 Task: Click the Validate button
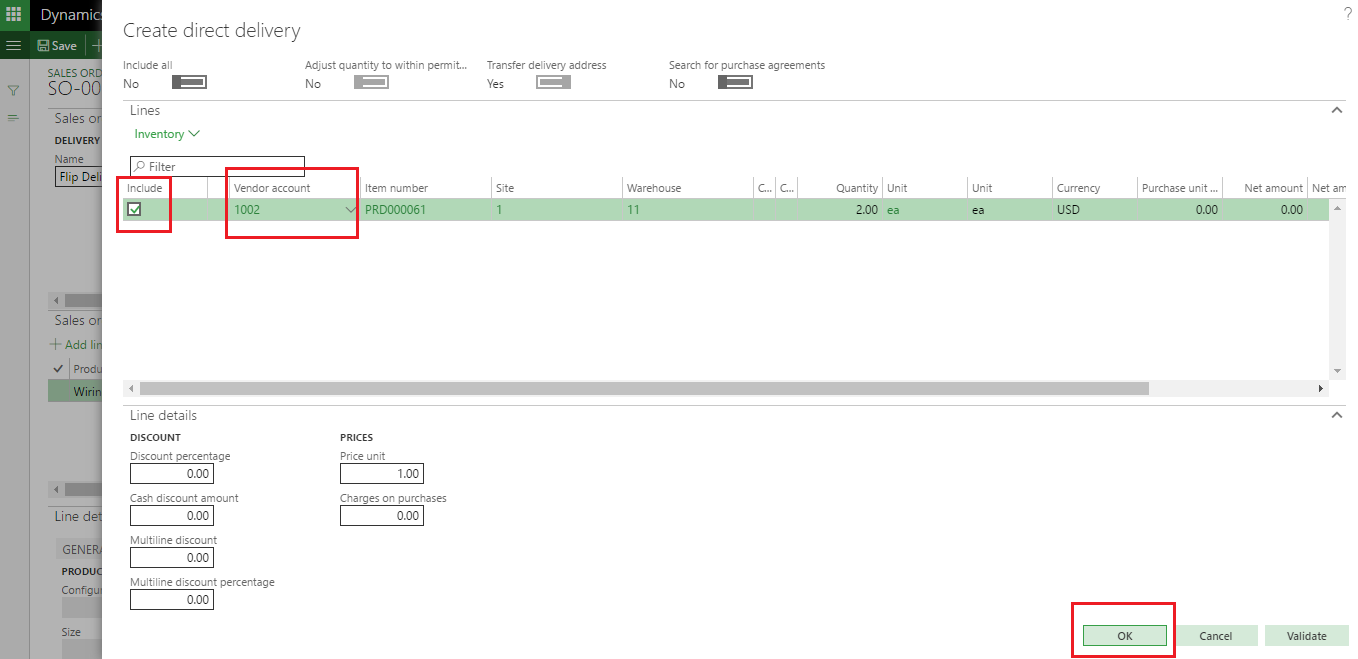click(1306, 636)
